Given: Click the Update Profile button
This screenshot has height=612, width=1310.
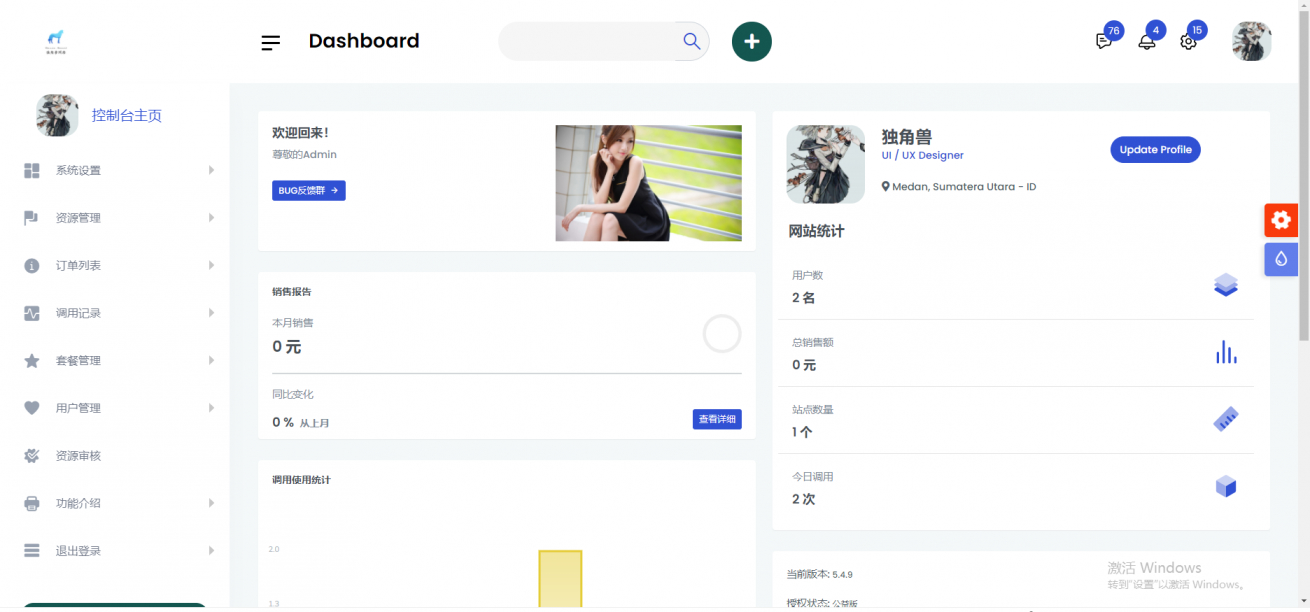Looking at the screenshot, I should (1155, 149).
